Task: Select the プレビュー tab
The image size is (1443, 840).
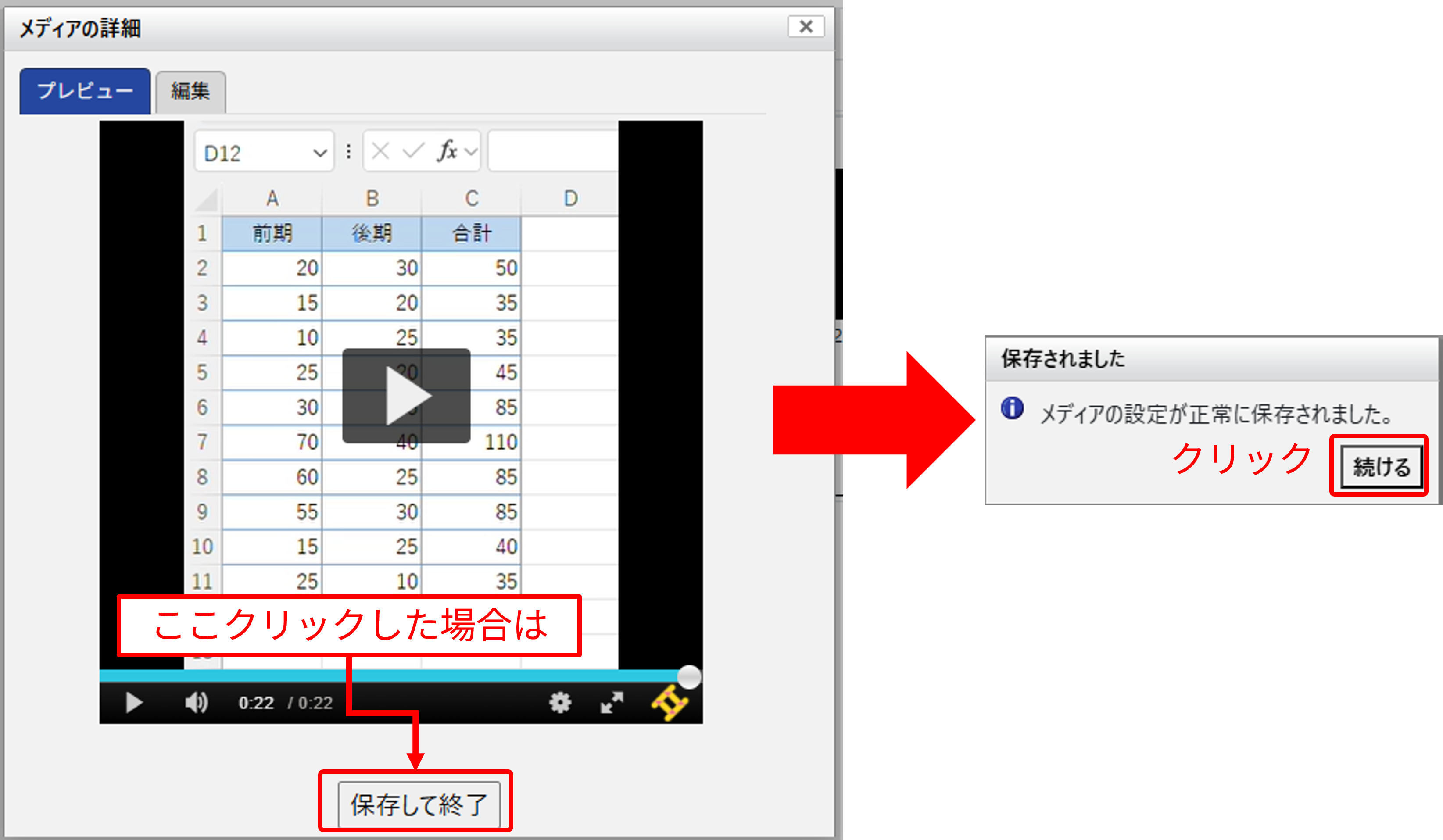Action: 85,91
